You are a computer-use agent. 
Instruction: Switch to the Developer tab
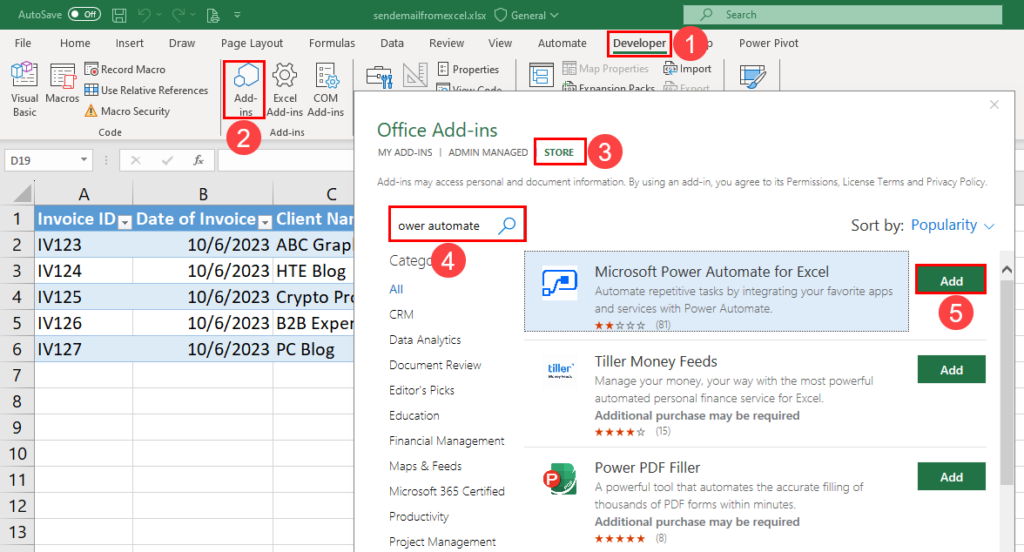pos(639,43)
